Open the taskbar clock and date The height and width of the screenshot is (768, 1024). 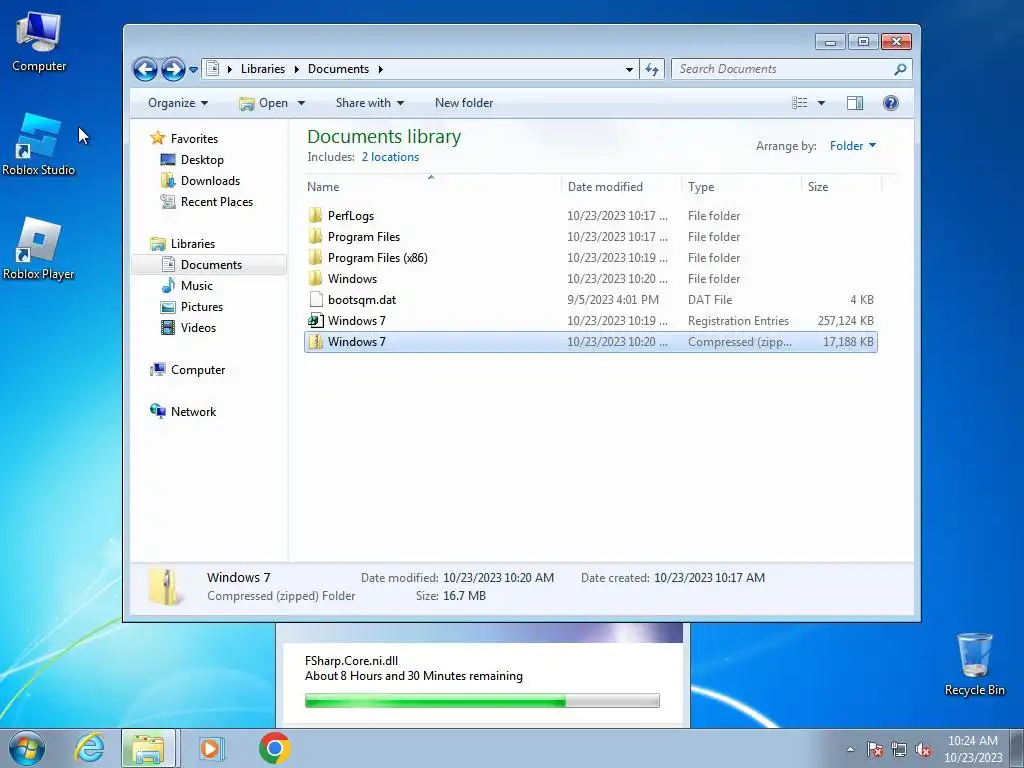pyautogui.click(x=972, y=749)
